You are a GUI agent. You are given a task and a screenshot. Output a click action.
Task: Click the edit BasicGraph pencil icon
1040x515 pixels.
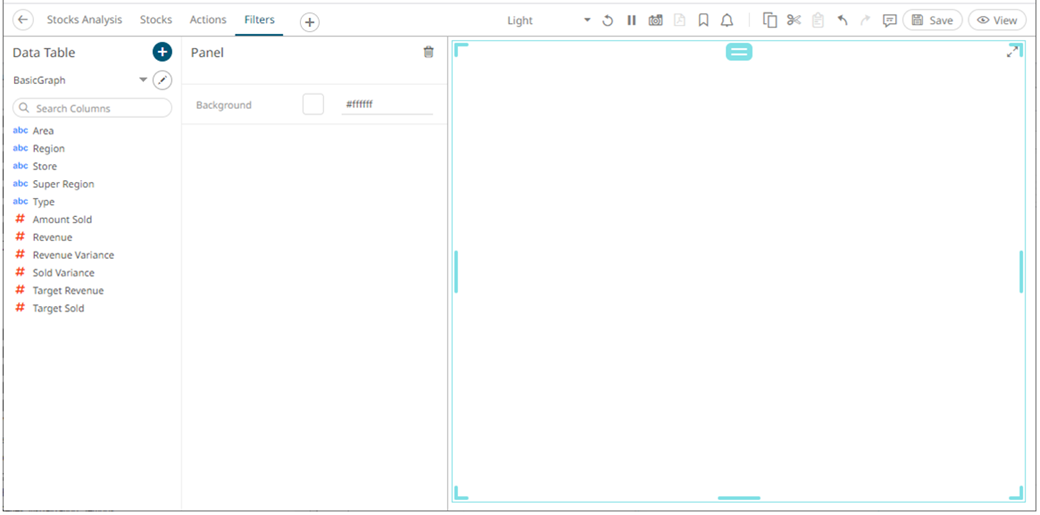162,80
